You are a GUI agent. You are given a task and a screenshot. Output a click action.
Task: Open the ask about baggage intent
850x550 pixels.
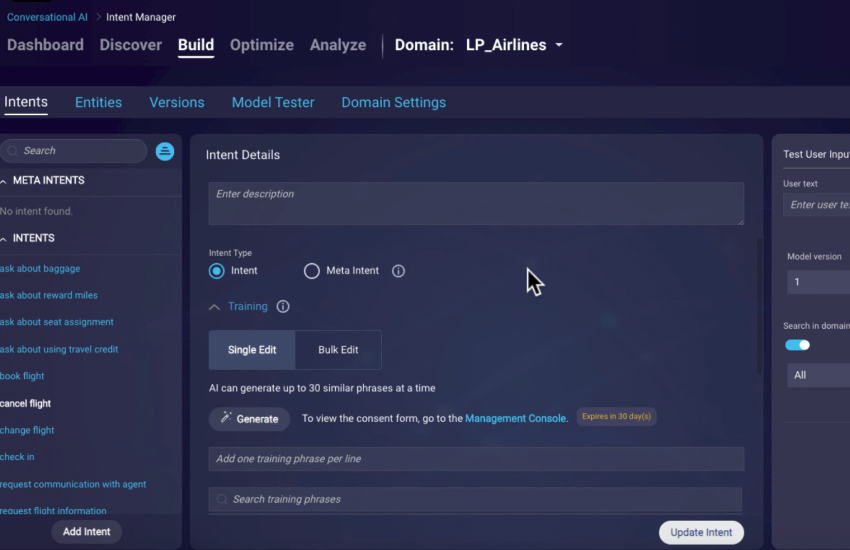[40, 269]
